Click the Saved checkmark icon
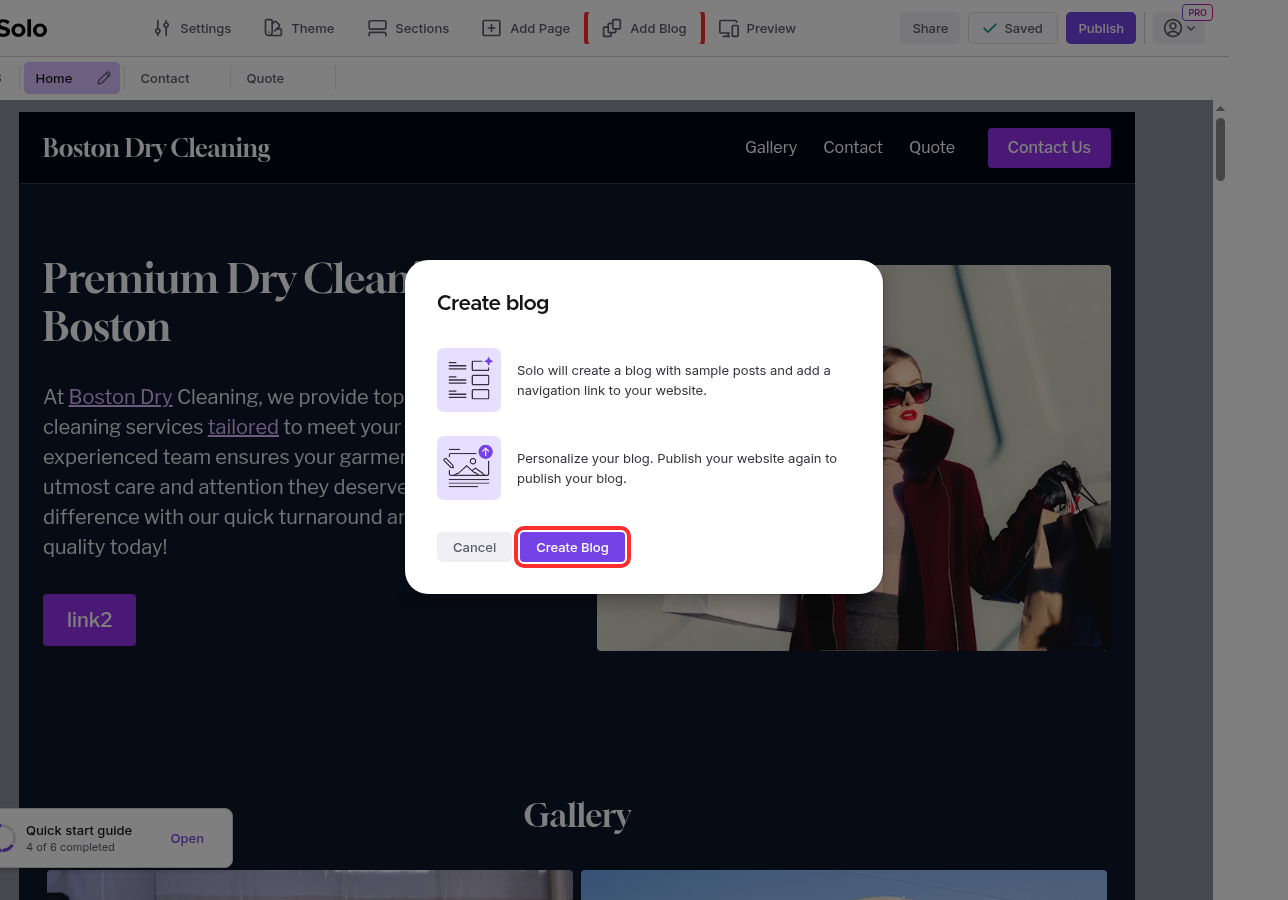The height and width of the screenshot is (900, 1288). tap(989, 28)
